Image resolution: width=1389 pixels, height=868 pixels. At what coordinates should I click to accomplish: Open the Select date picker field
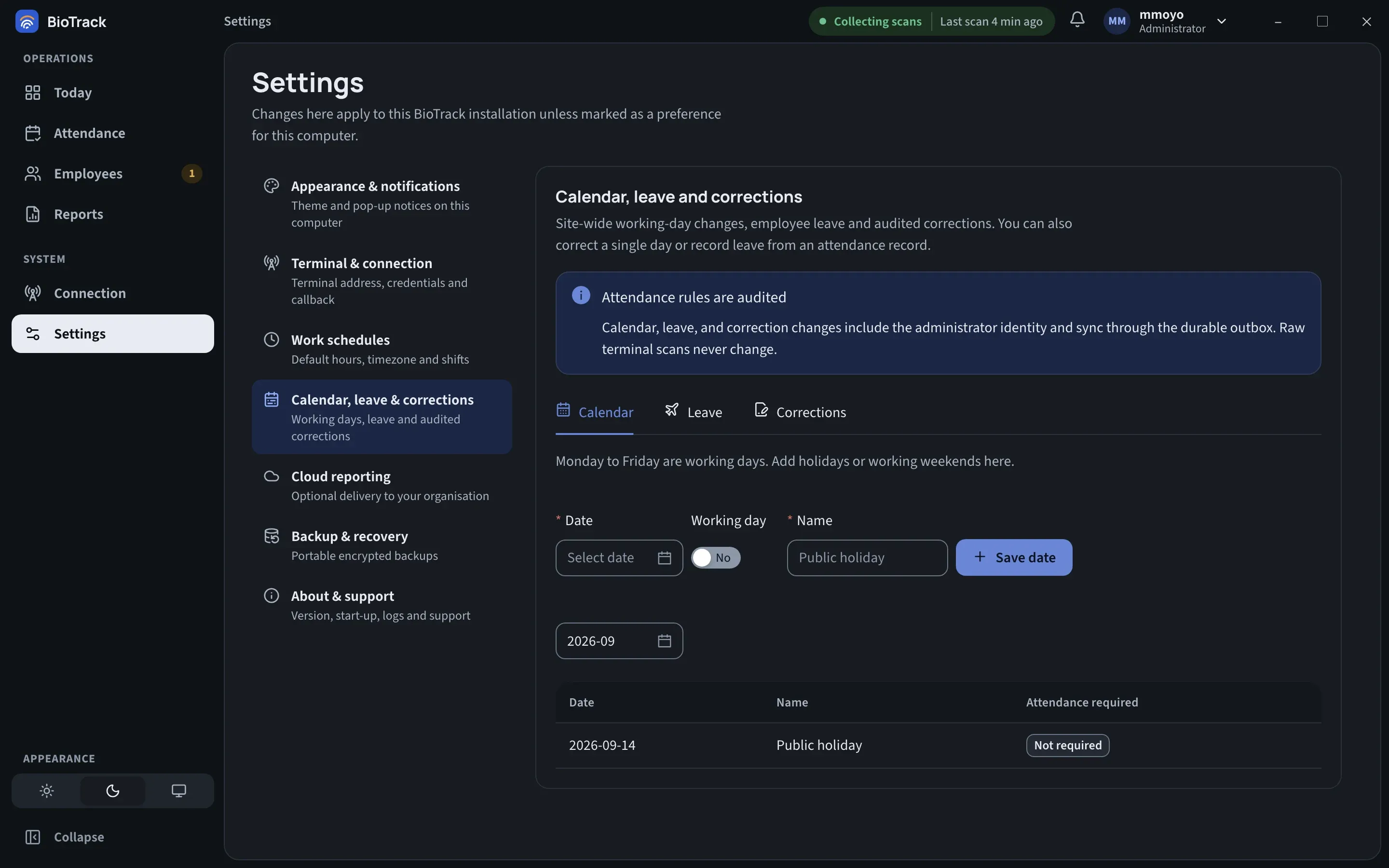coord(619,557)
